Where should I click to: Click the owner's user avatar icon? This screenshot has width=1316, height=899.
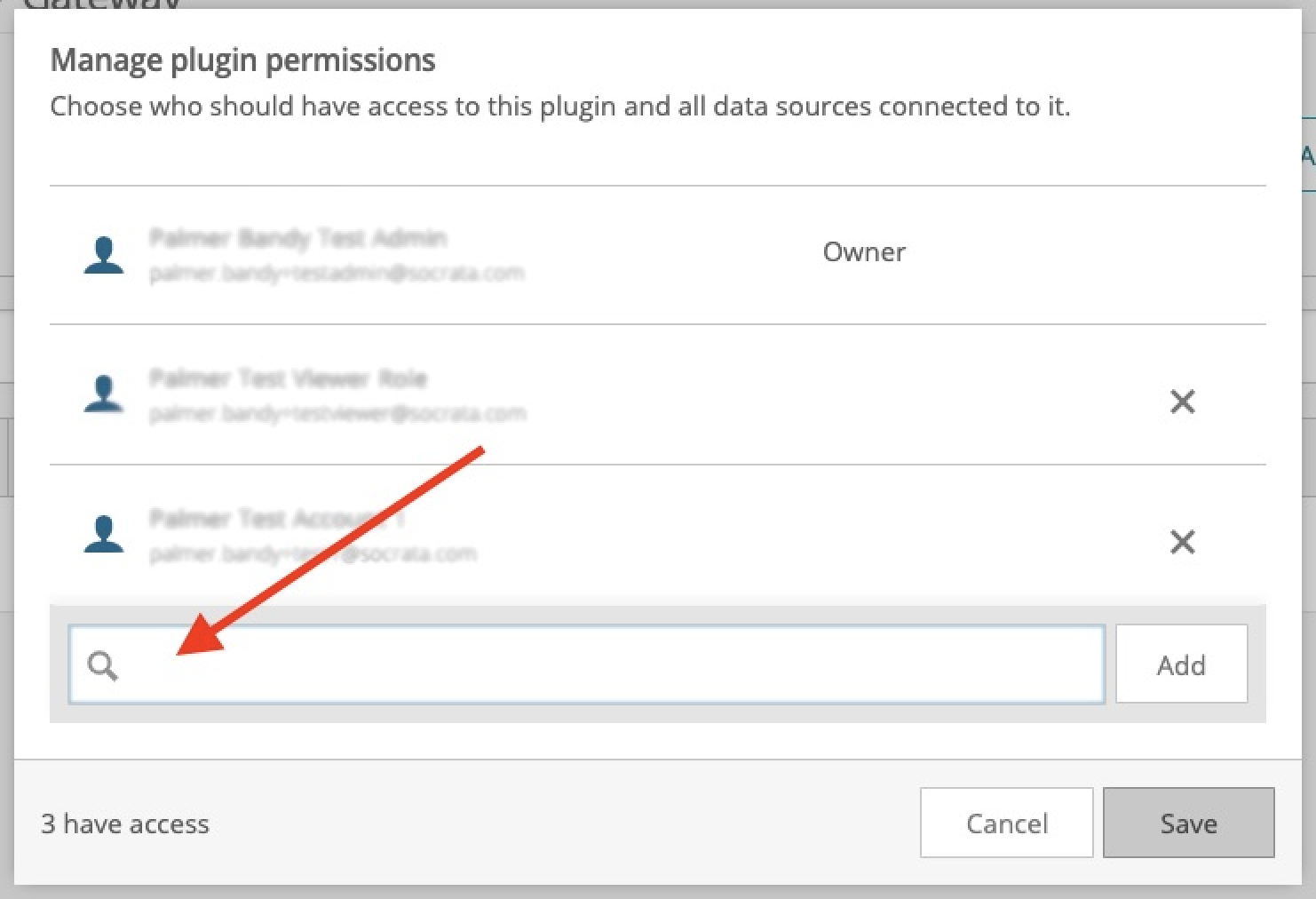pyautogui.click(x=104, y=254)
